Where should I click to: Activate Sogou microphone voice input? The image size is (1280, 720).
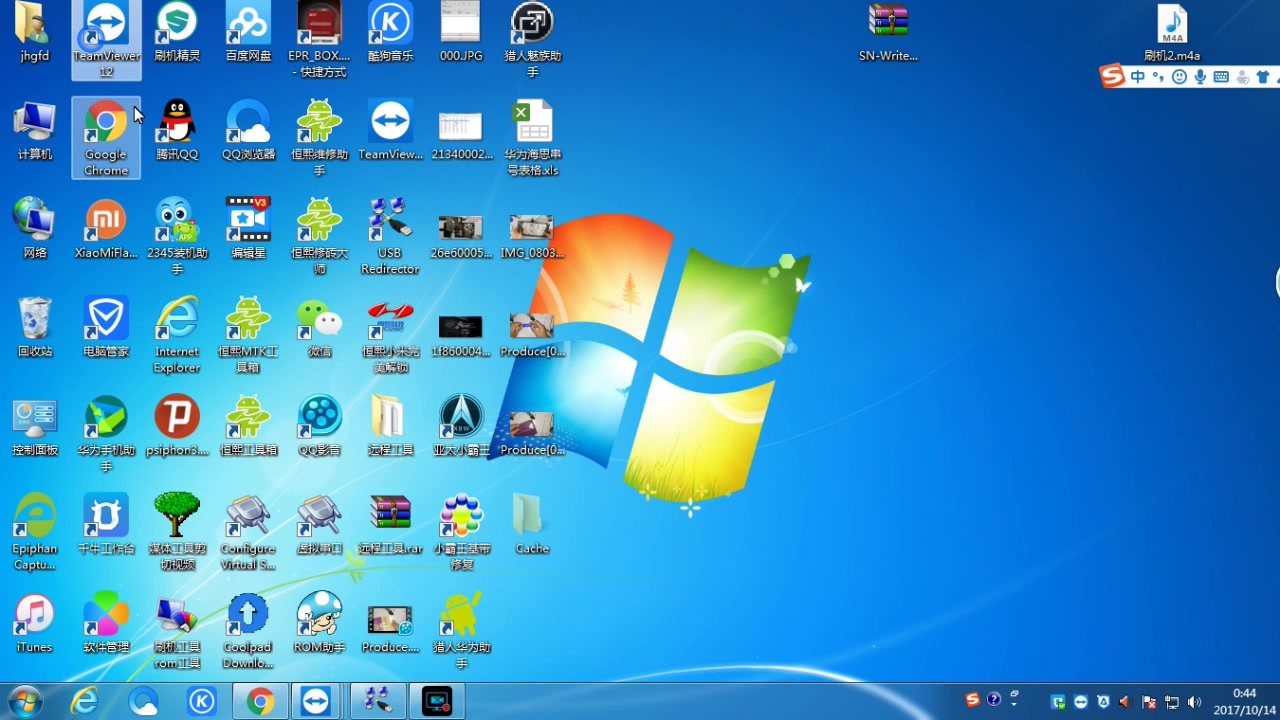point(1200,77)
